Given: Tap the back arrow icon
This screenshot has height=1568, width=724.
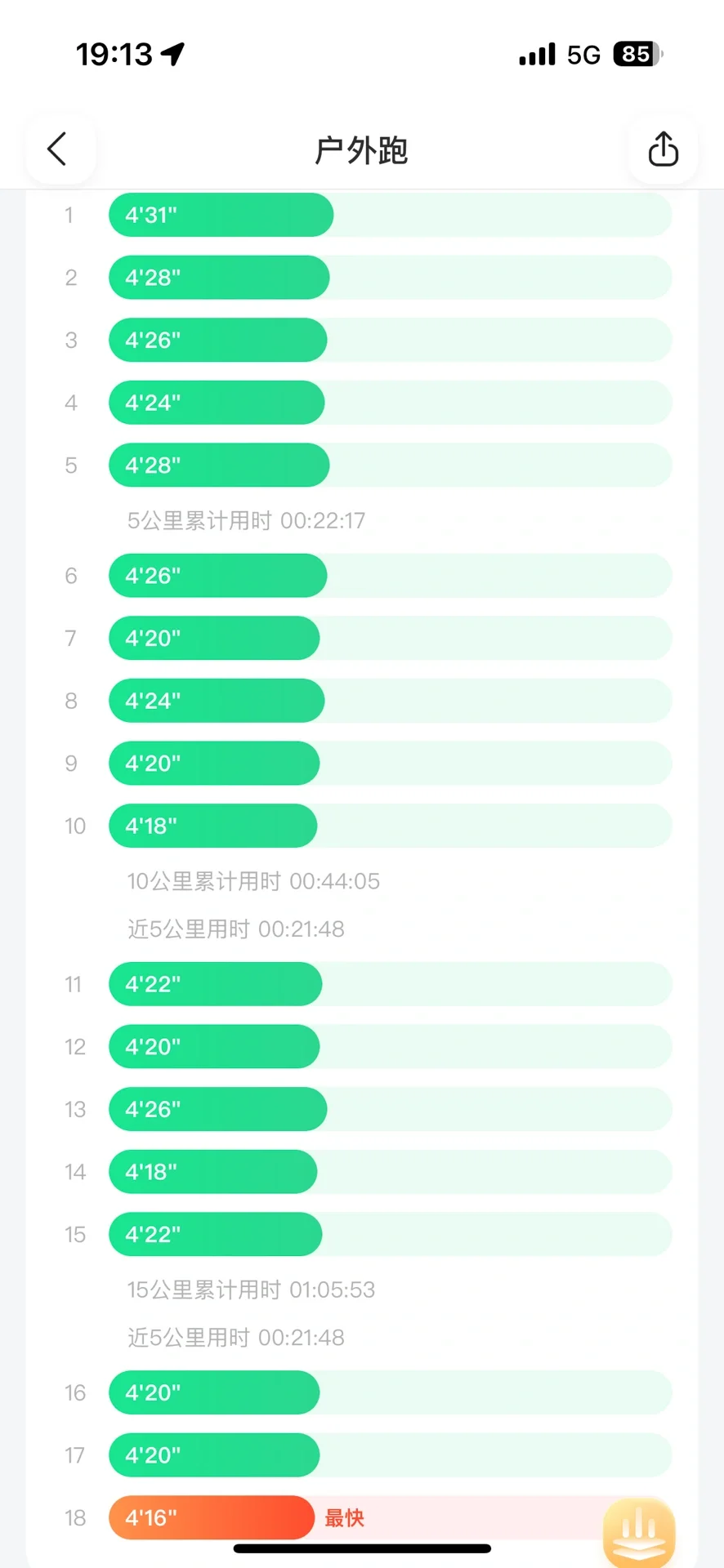Looking at the screenshot, I should click(57, 149).
